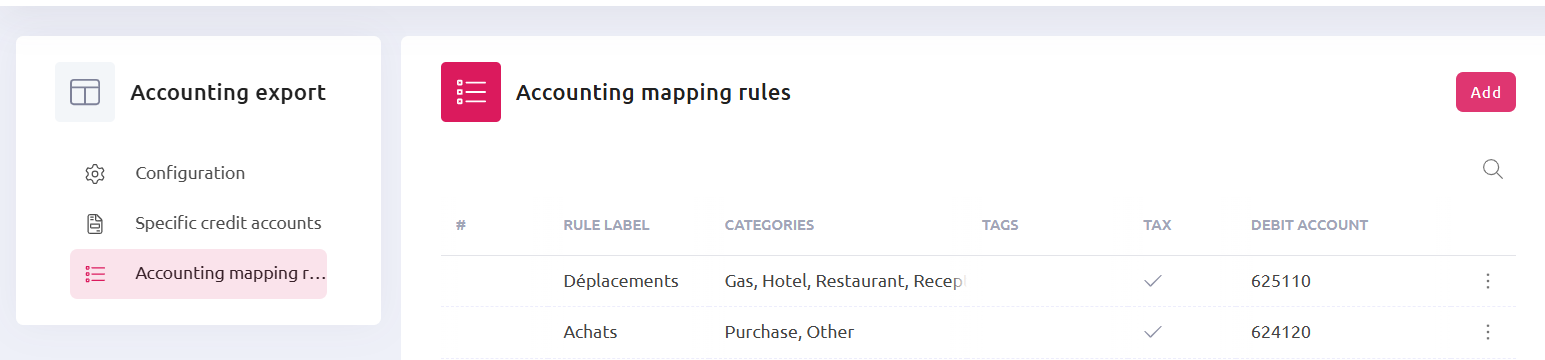Click the Accounting mapping rules list icon in sidebar

(x=95, y=274)
